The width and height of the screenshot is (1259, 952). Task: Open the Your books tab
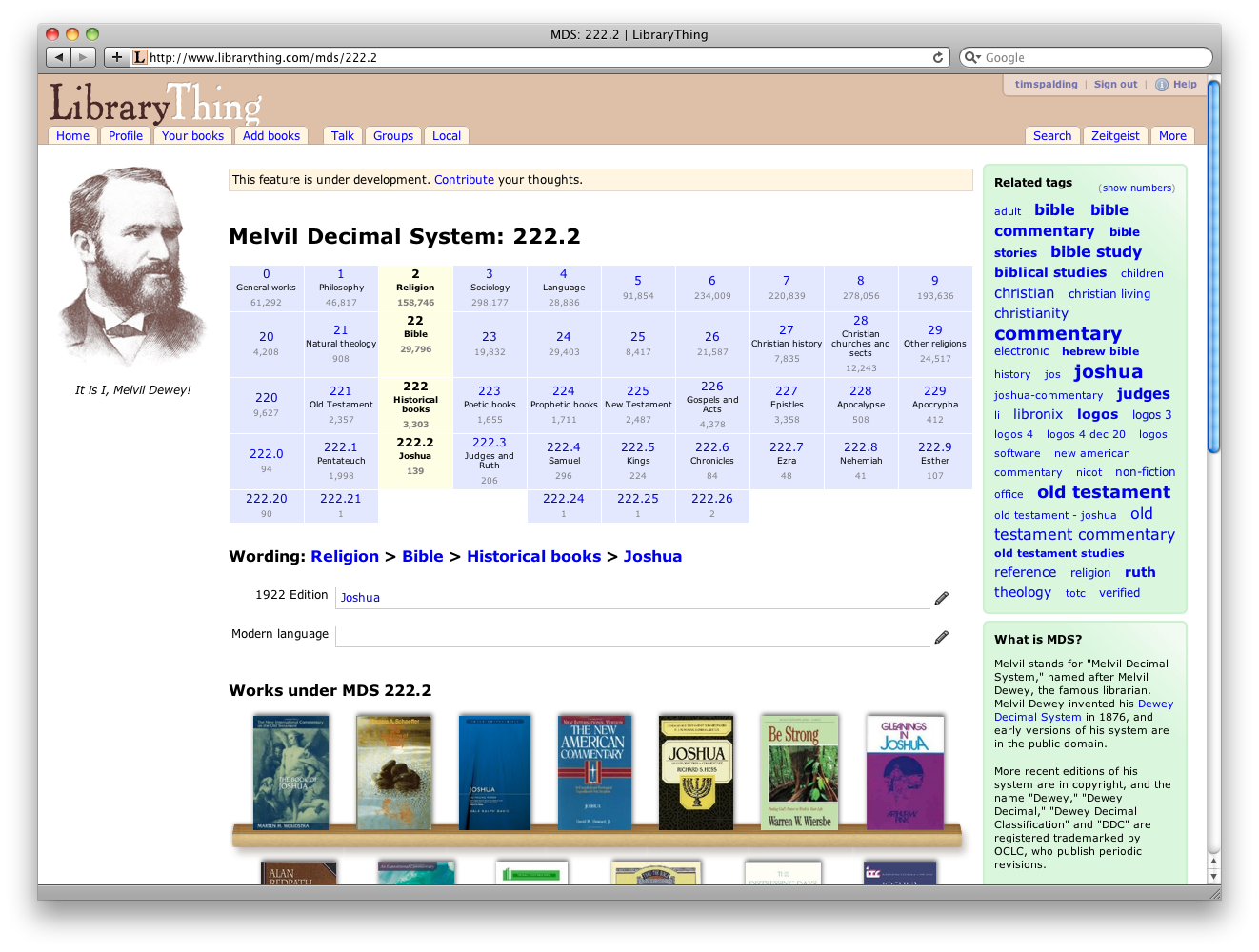click(x=192, y=135)
